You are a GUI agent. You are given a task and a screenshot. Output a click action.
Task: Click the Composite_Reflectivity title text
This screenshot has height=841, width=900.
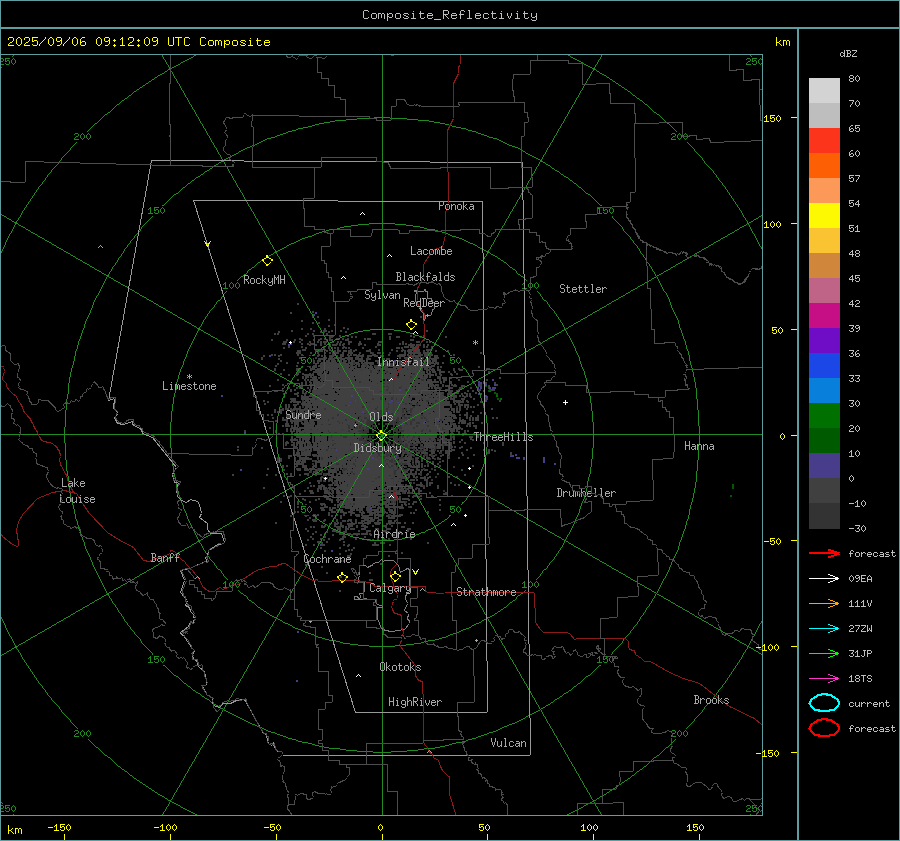click(x=449, y=15)
